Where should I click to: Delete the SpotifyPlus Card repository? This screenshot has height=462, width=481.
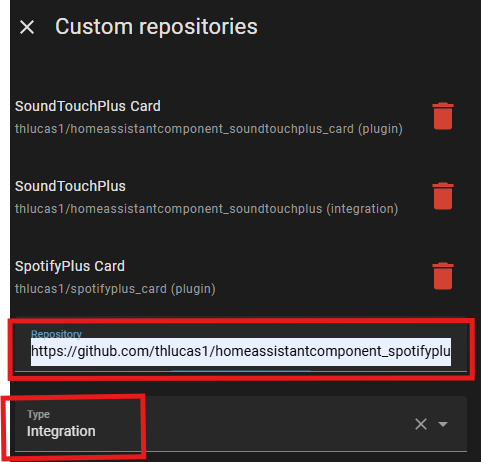[x=443, y=276]
